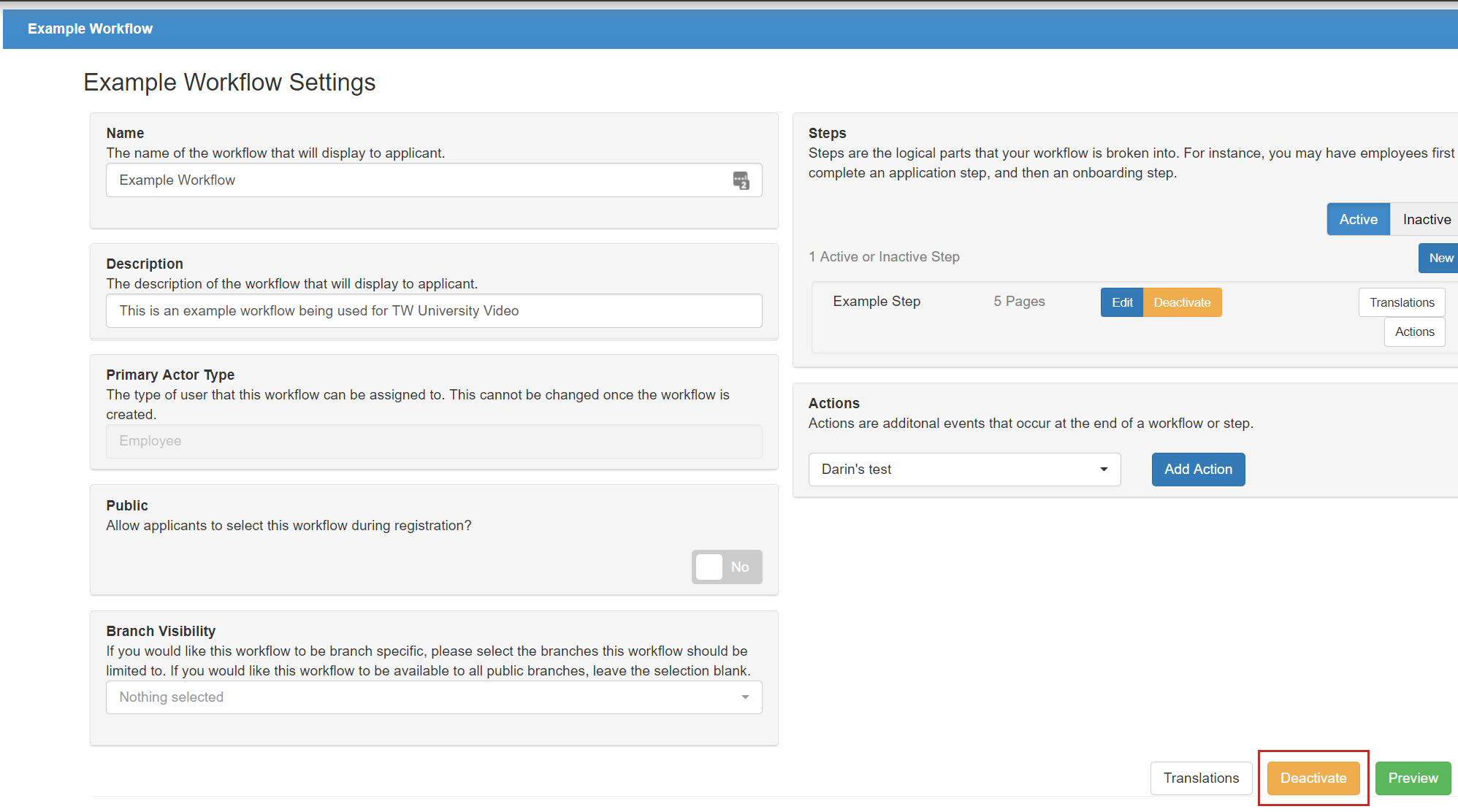Click the password manager icon in Name field
The image size is (1458, 812).
point(741,180)
